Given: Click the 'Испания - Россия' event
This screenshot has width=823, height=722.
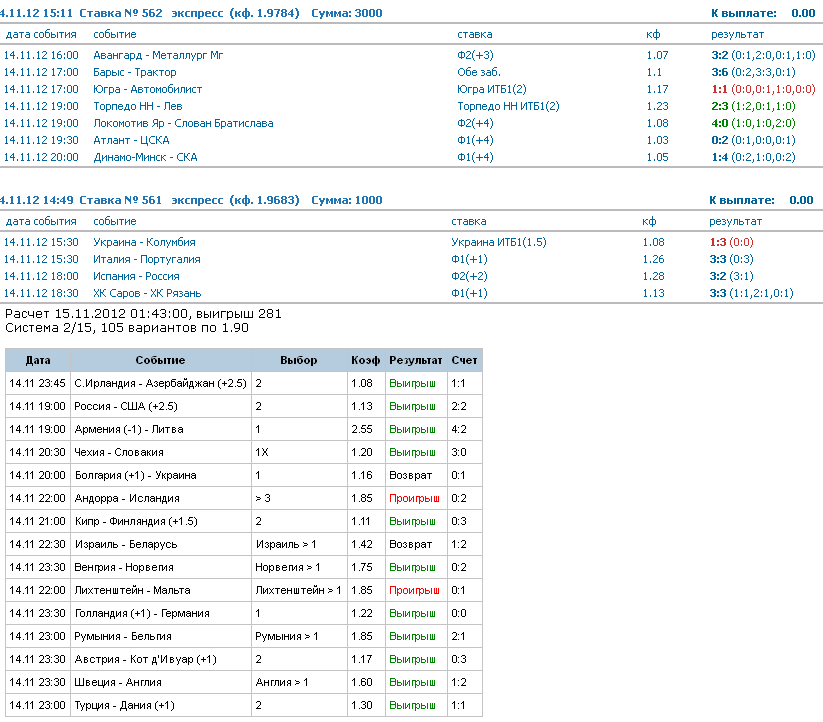Looking at the screenshot, I should coord(136,276).
